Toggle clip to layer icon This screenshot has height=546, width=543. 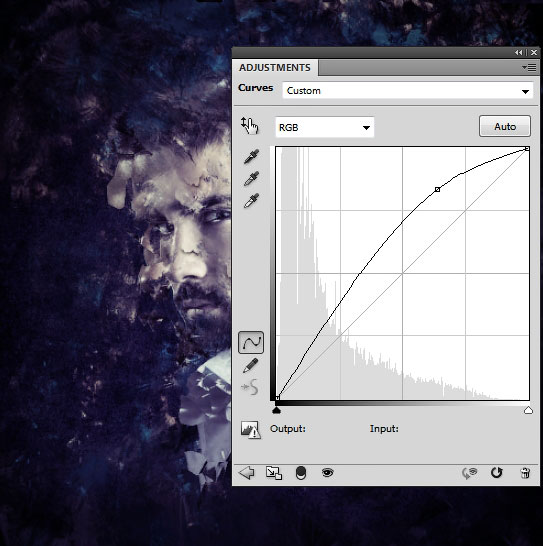tap(301, 473)
